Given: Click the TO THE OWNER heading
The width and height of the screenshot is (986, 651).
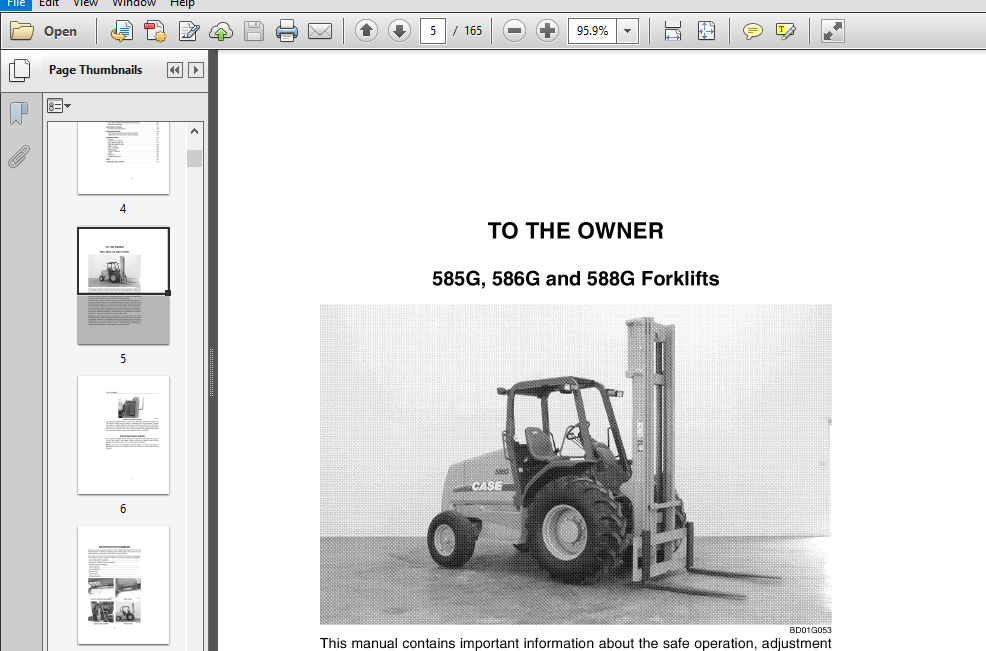Looking at the screenshot, I should (x=575, y=231).
